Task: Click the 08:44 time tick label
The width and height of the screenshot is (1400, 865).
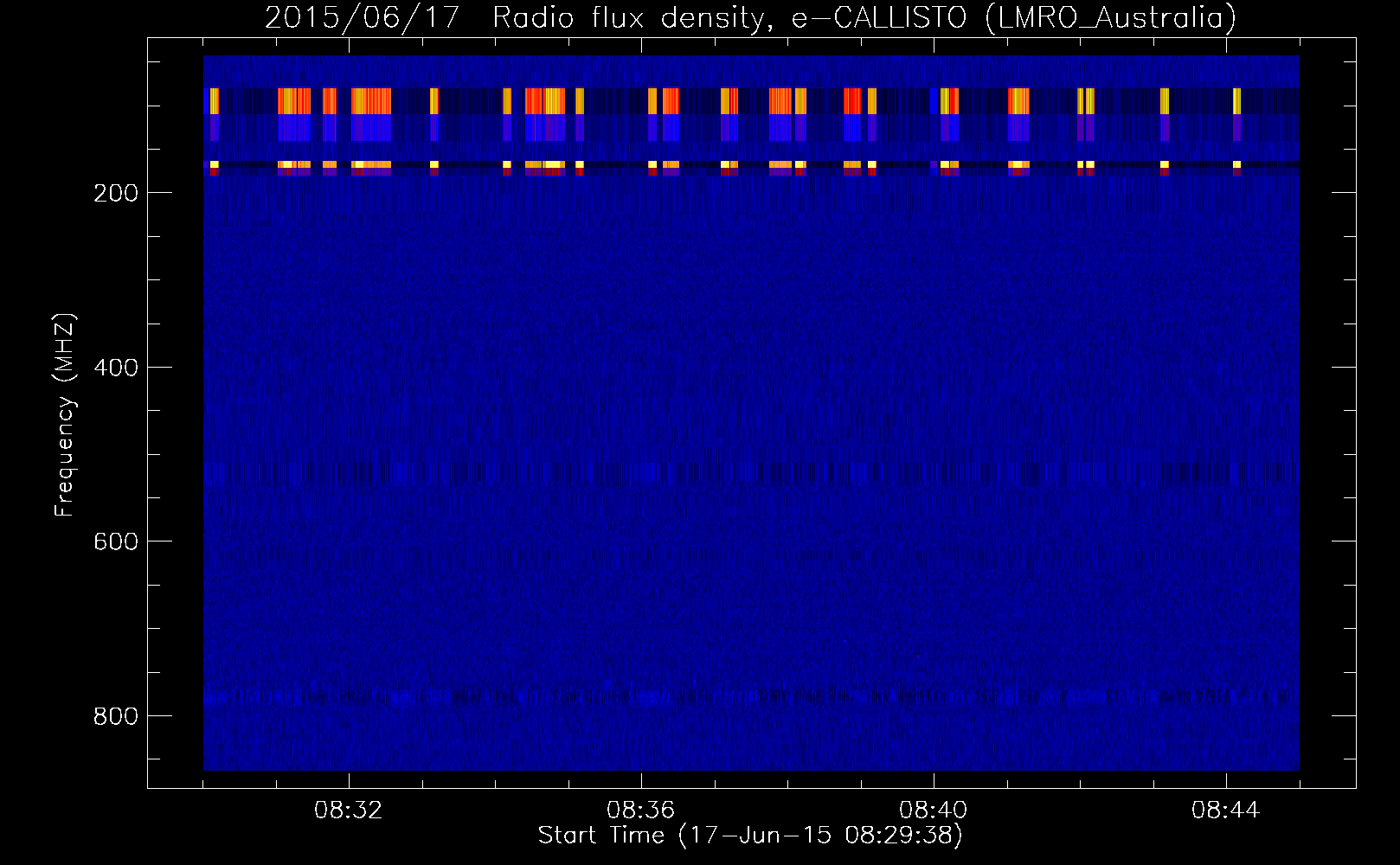Action: point(1226,811)
